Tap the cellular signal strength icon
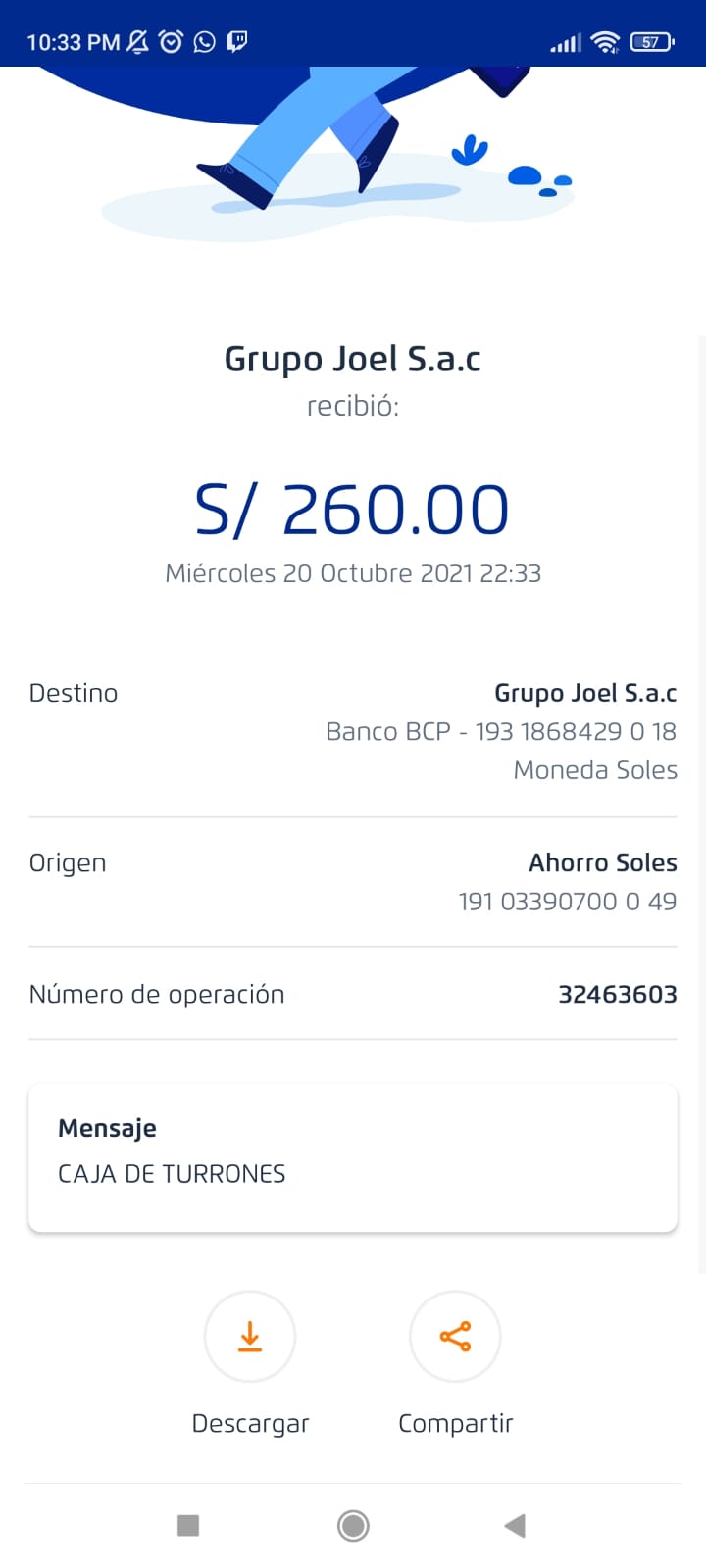The width and height of the screenshot is (706, 1568). pyautogui.click(x=565, y=43)
